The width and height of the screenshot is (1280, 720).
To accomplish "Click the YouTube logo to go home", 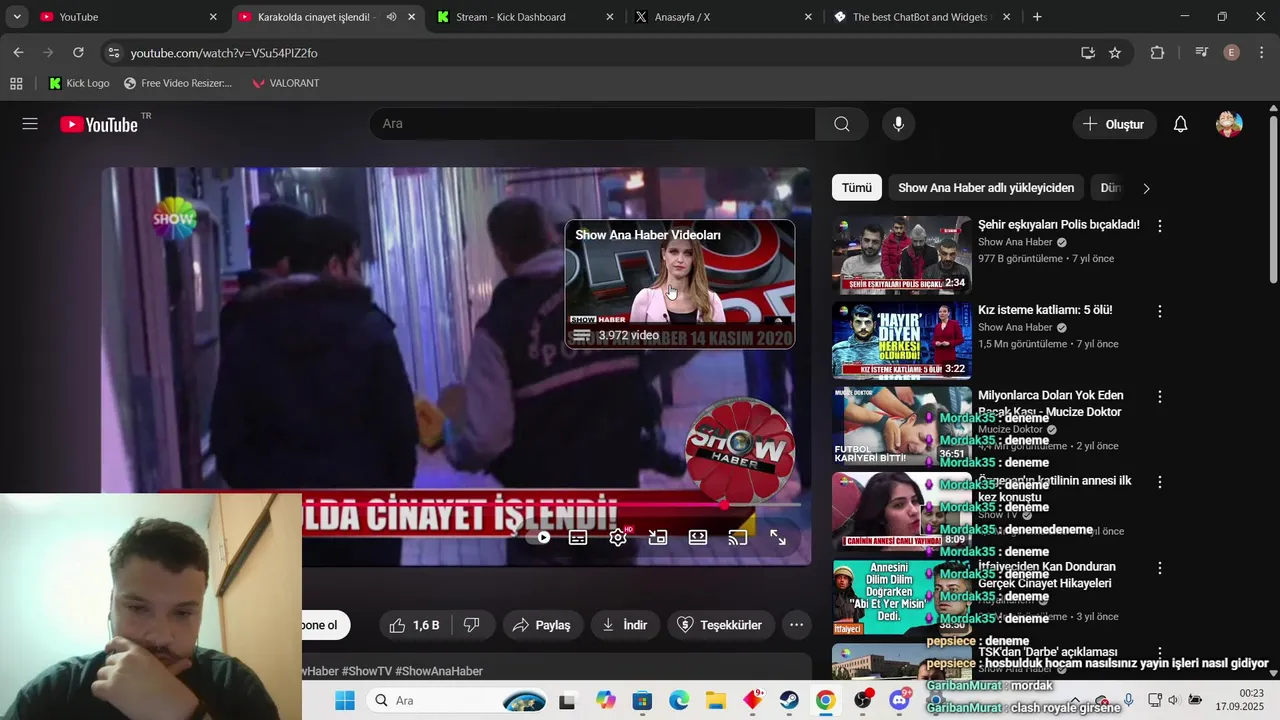I will pyautogui.click(x=99, y=124).
